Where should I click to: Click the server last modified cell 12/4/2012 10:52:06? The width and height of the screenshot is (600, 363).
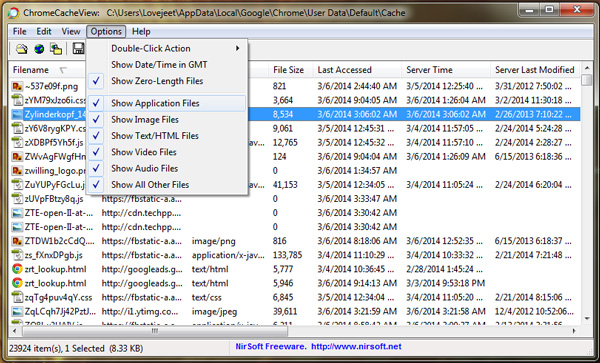pos(534,312)
